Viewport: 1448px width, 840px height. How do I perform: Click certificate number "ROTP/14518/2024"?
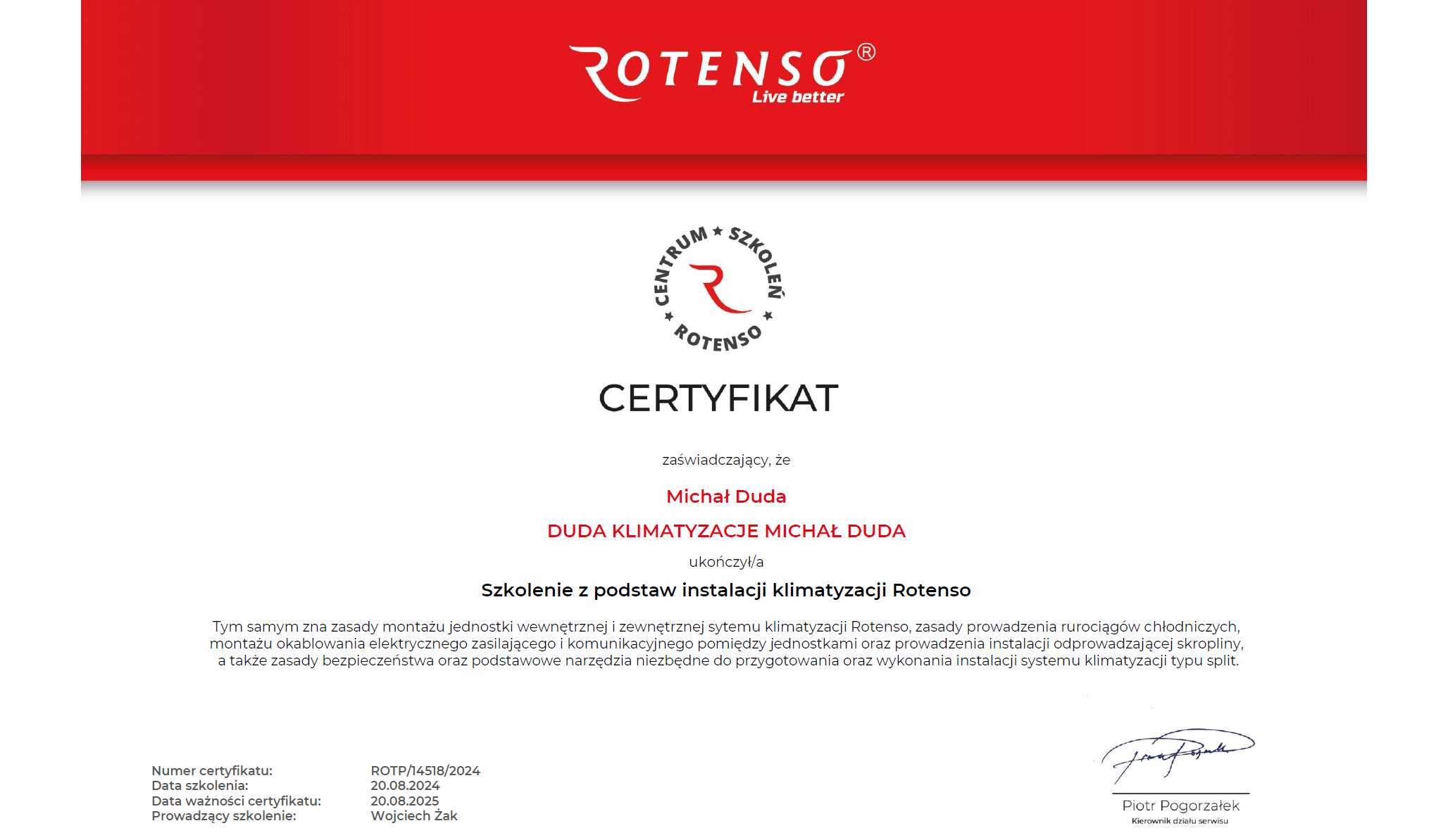click(x=425, y=771)
